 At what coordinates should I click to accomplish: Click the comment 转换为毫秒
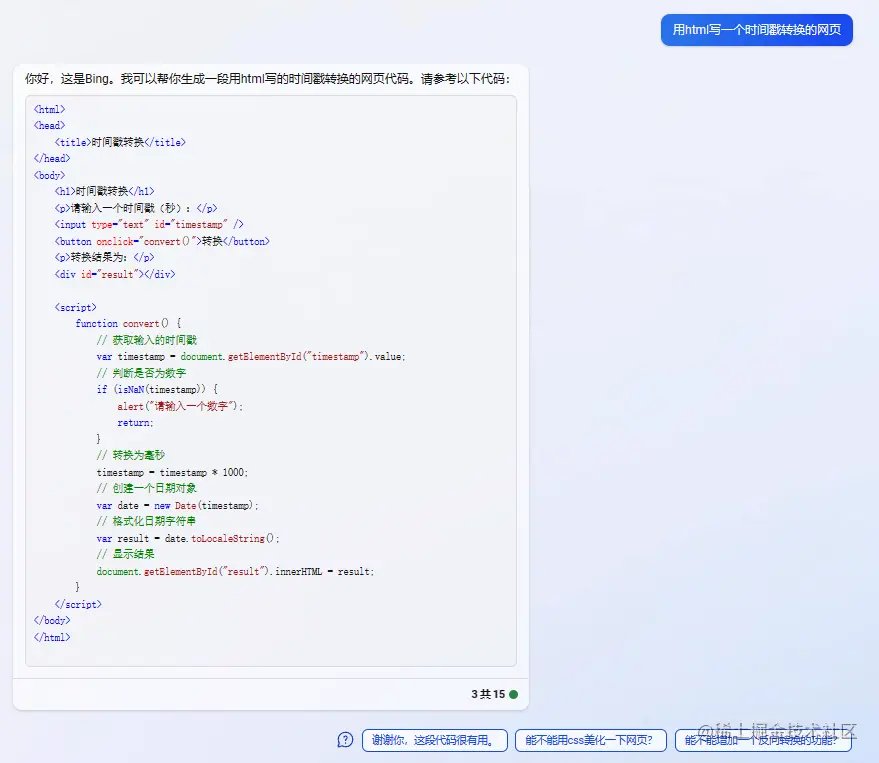tap(129, 455)
